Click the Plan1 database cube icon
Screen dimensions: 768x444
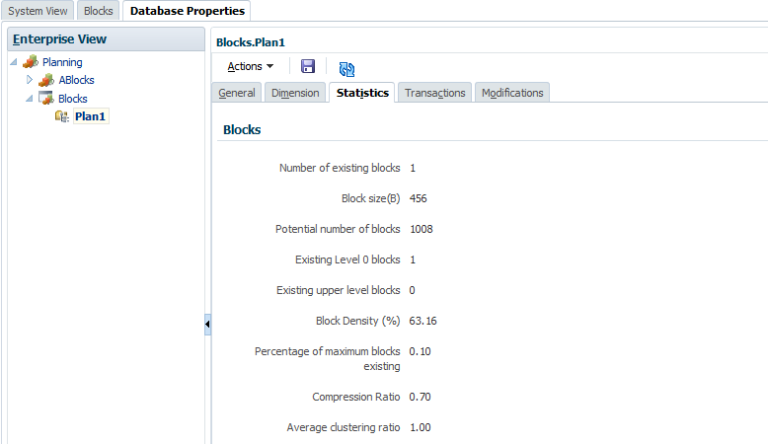coord(62,117)
